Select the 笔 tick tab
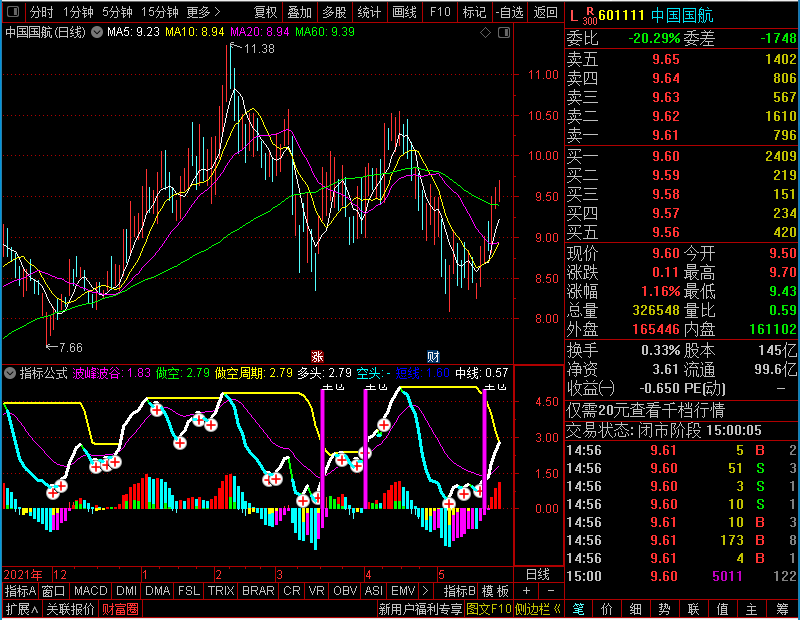This screenshot has width=800, height=620. (579, 609)
